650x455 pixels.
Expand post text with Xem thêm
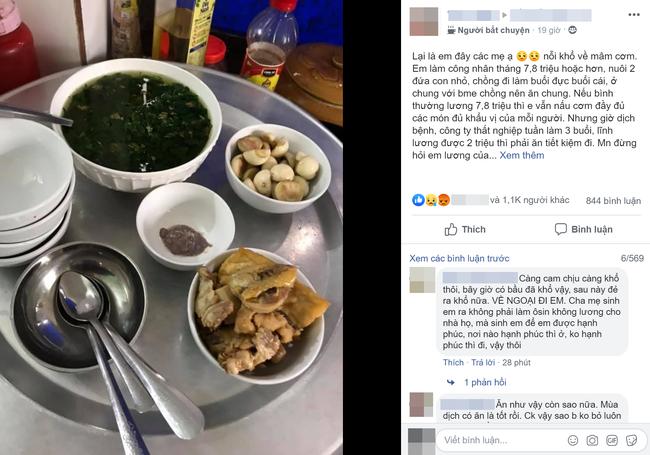(521, 155)
